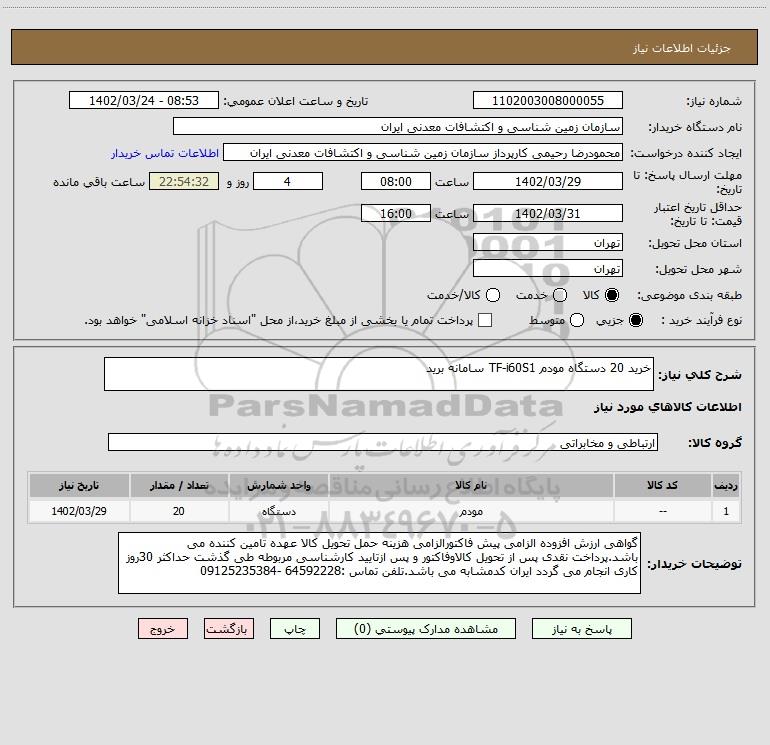Click the table date cell 1402/03/29
Screen dimensions: 770x745
click(x=79, y=511)
